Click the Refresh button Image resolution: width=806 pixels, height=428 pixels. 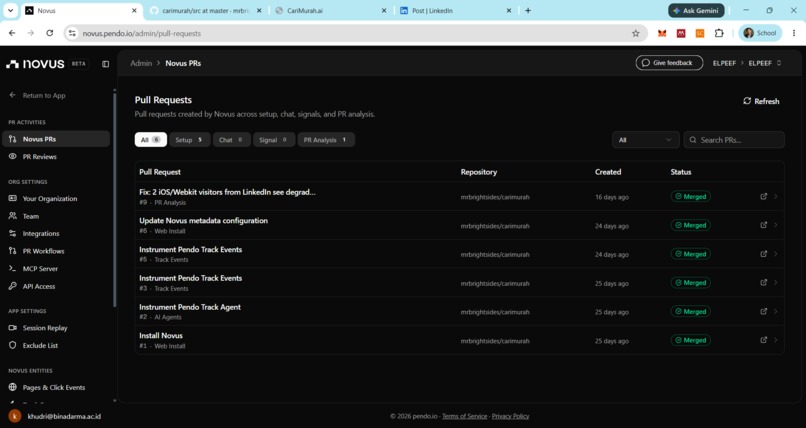coord(761,101)
